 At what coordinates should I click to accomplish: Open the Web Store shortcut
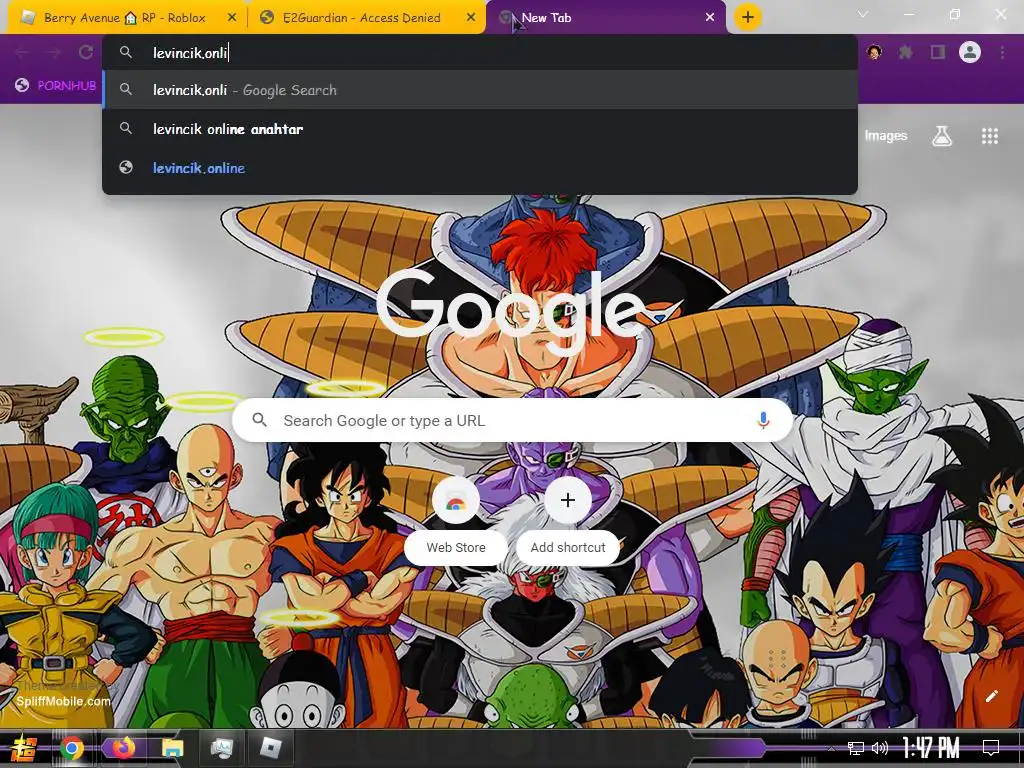[456, 519]
